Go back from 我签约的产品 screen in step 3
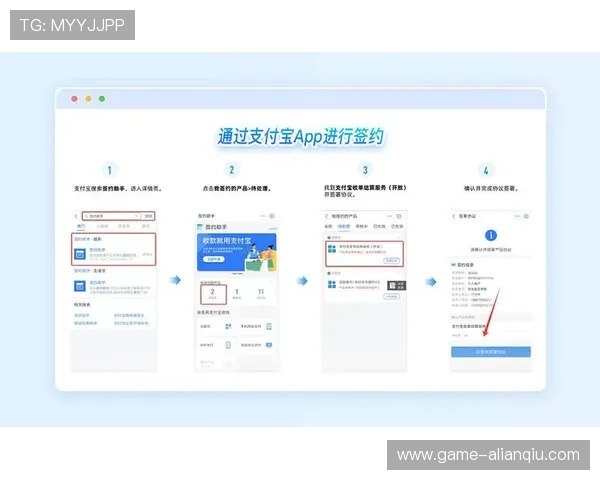The width and height of the screenshot is (600, 480). click(x=326, y=216)
